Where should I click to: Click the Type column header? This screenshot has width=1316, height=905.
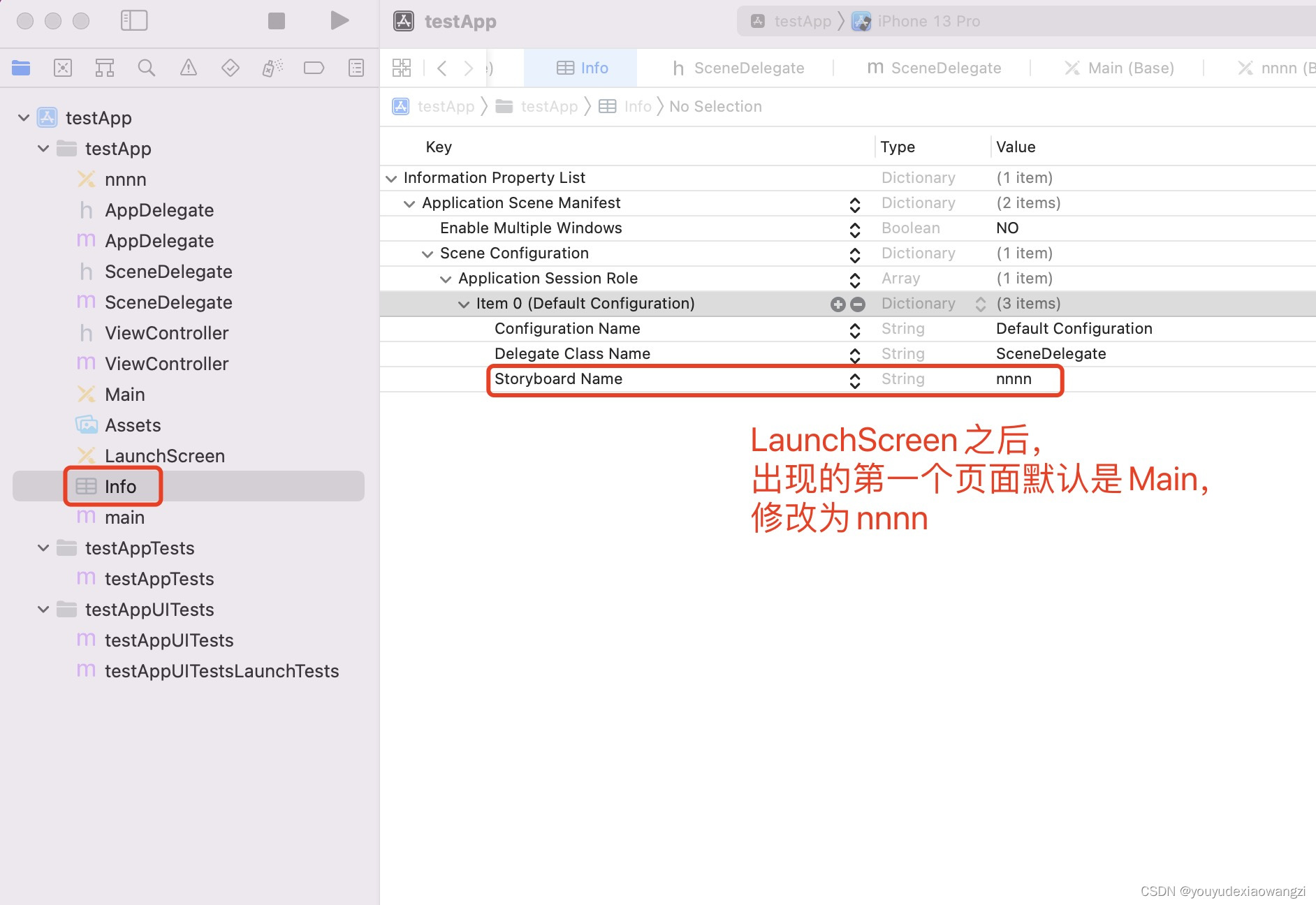pos(898,147)
